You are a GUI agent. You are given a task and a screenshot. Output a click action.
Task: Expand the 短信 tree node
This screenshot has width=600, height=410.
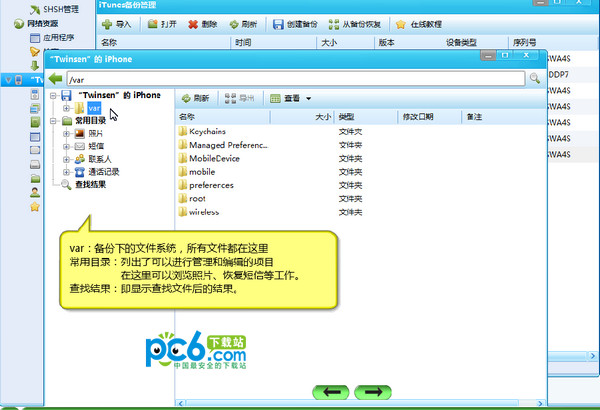[66, 146]
